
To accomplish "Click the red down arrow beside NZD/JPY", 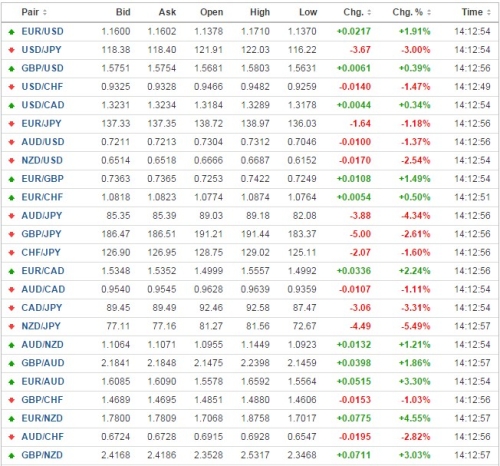I will coord(12,326).
